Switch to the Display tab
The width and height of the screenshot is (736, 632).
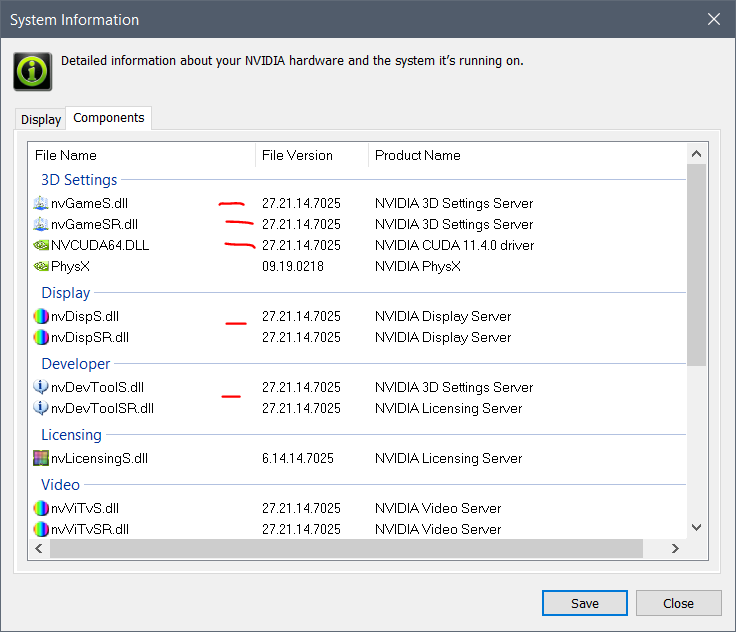(x=41, y=120)
